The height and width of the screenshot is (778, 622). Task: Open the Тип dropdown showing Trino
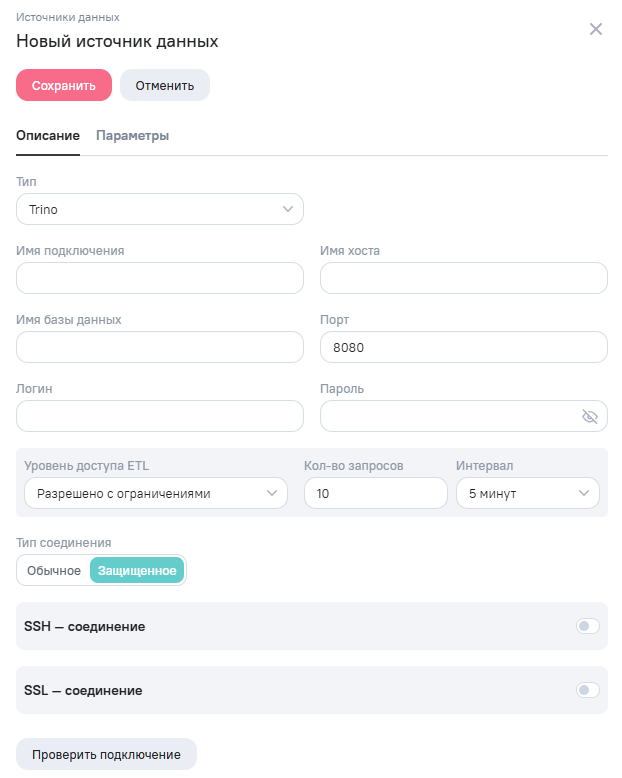point(160,209)
